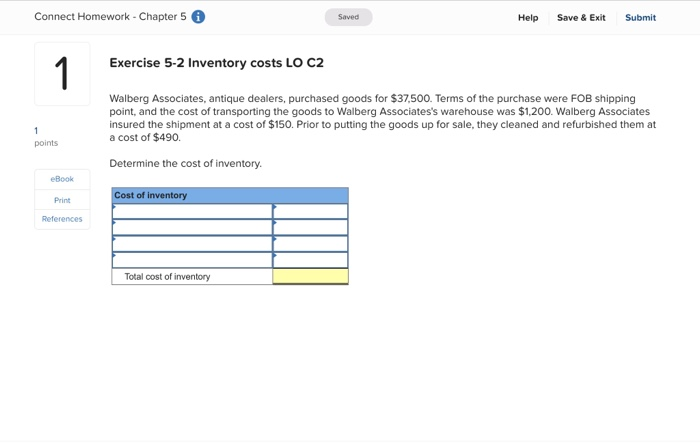Click the Saved status indicator
The width and height of the screenshot is (700, 443).
(x=348, y=17)
